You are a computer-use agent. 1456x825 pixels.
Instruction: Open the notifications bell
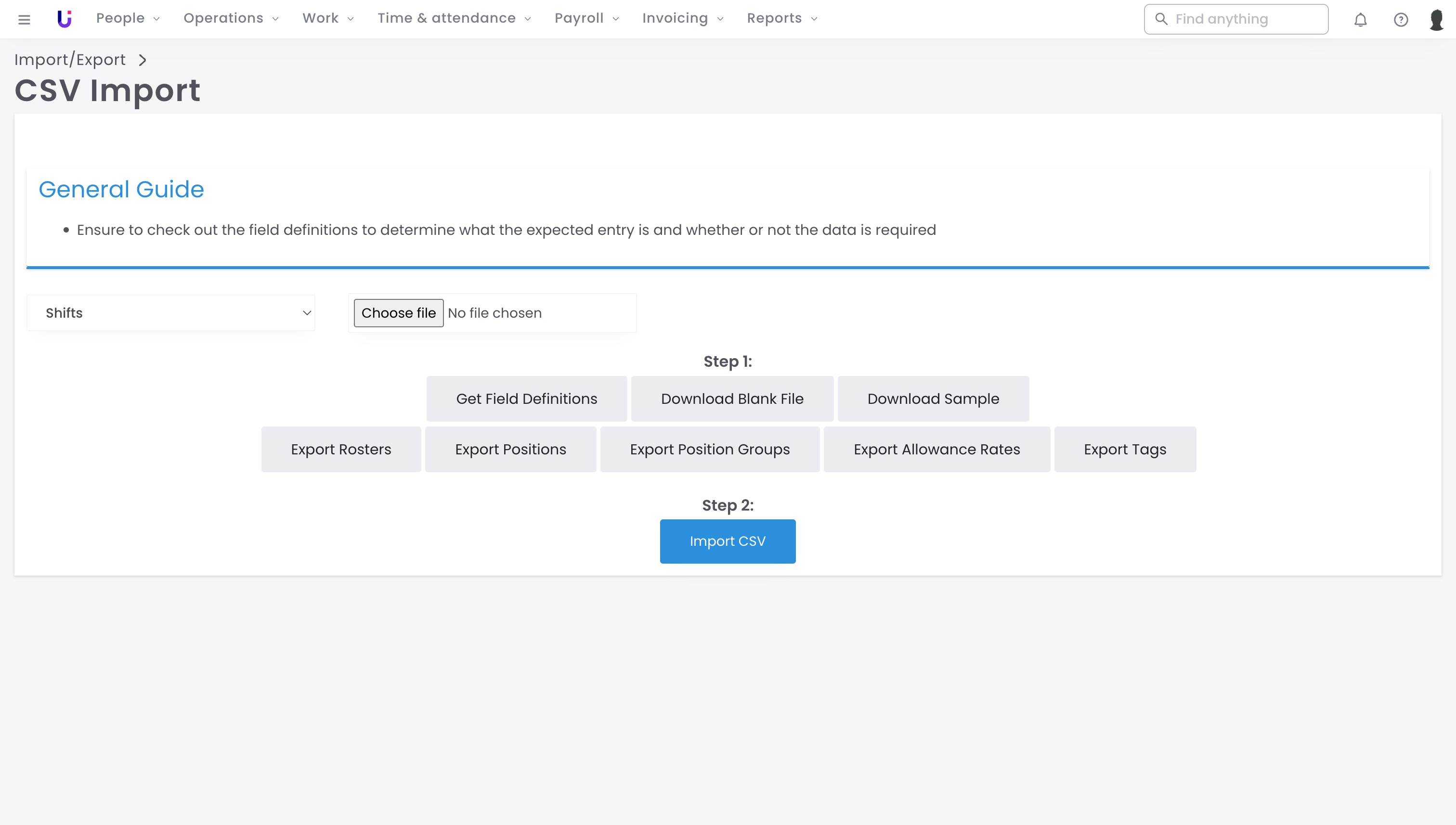[1360, 20]
